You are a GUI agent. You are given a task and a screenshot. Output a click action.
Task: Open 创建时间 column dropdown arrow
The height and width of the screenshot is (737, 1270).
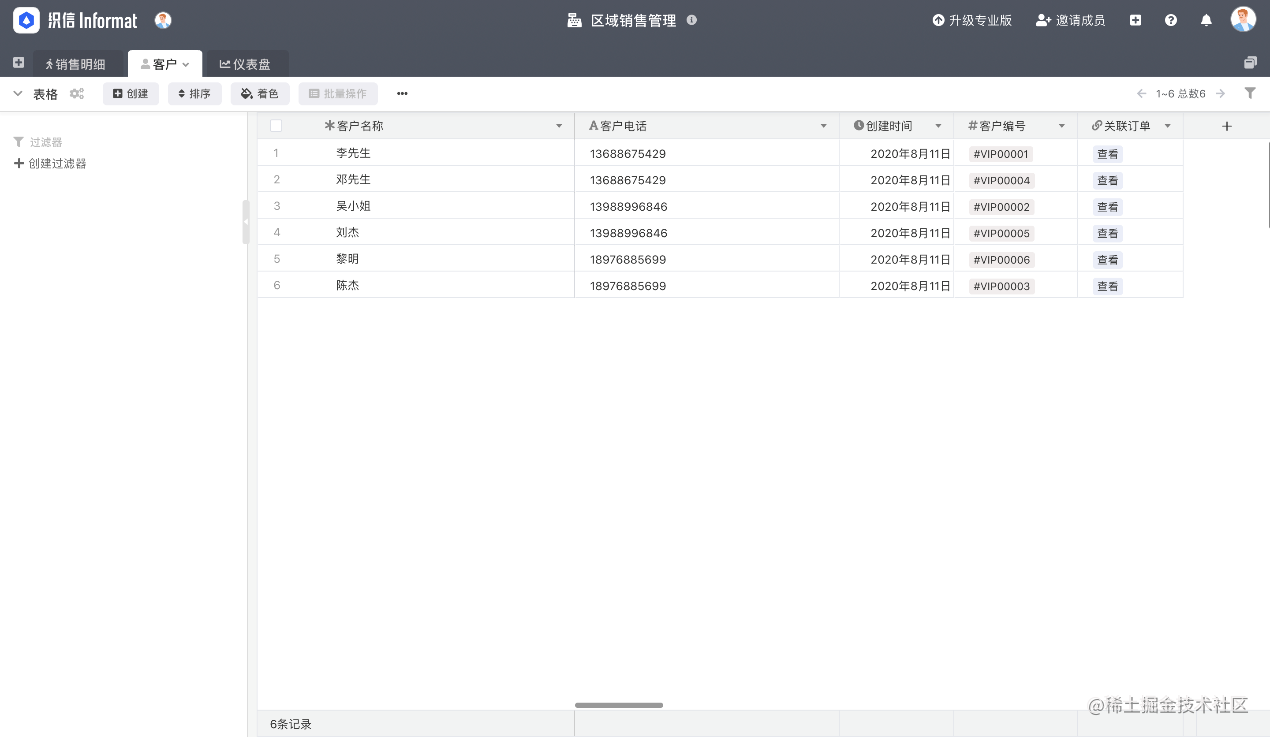coord(938,126)
